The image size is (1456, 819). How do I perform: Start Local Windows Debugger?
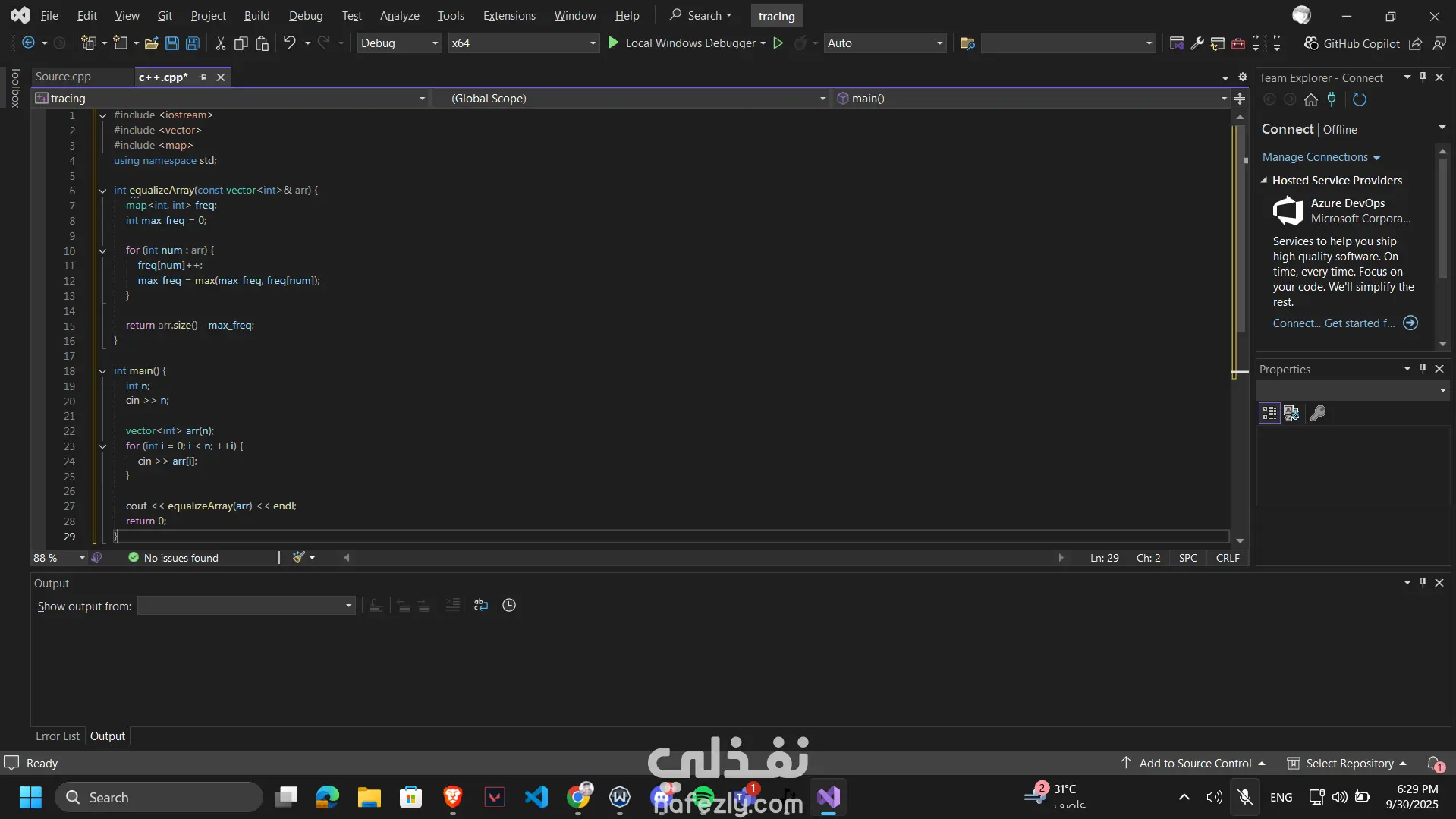(x=683, y=43)
